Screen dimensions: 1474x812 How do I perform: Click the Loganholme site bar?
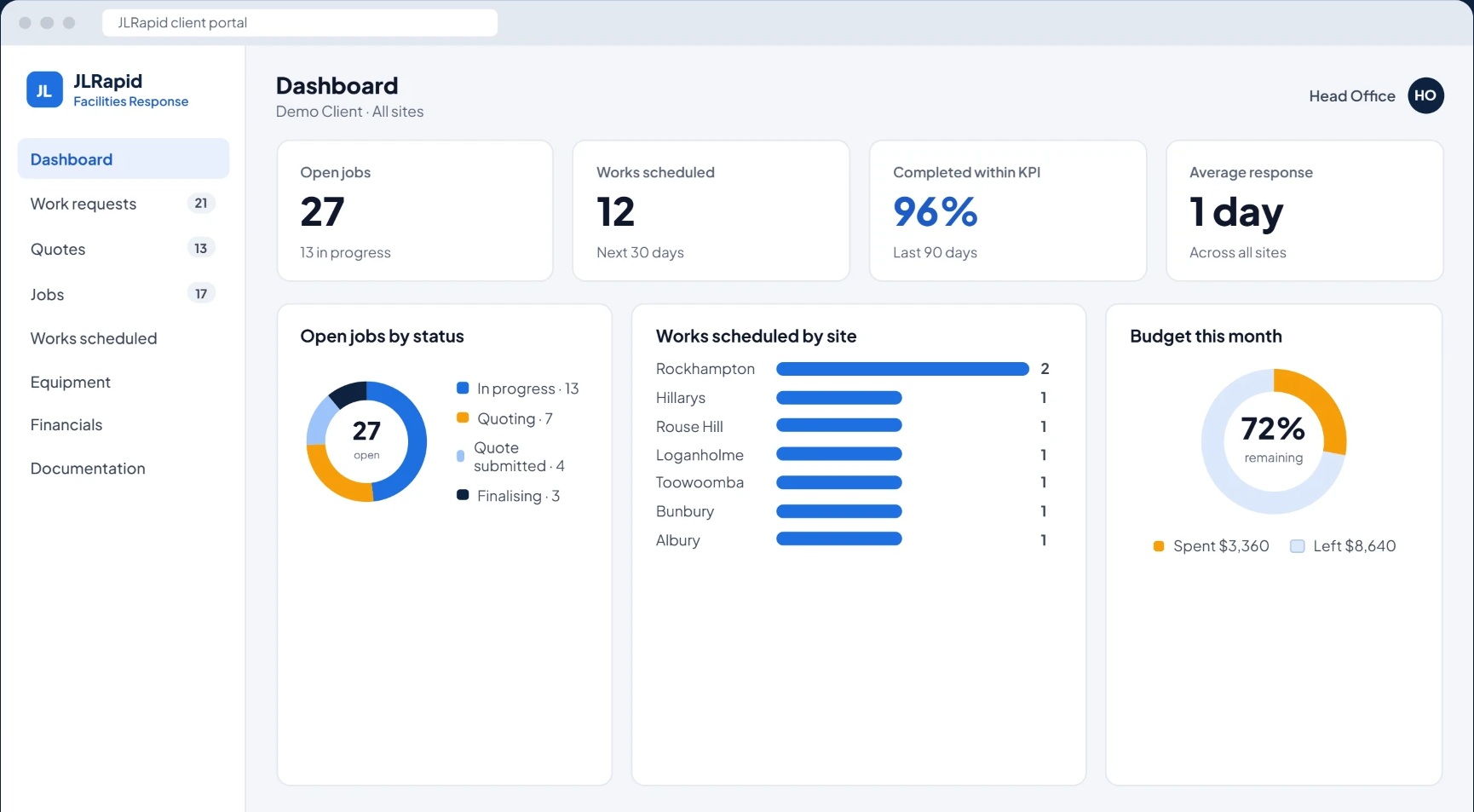839,454
